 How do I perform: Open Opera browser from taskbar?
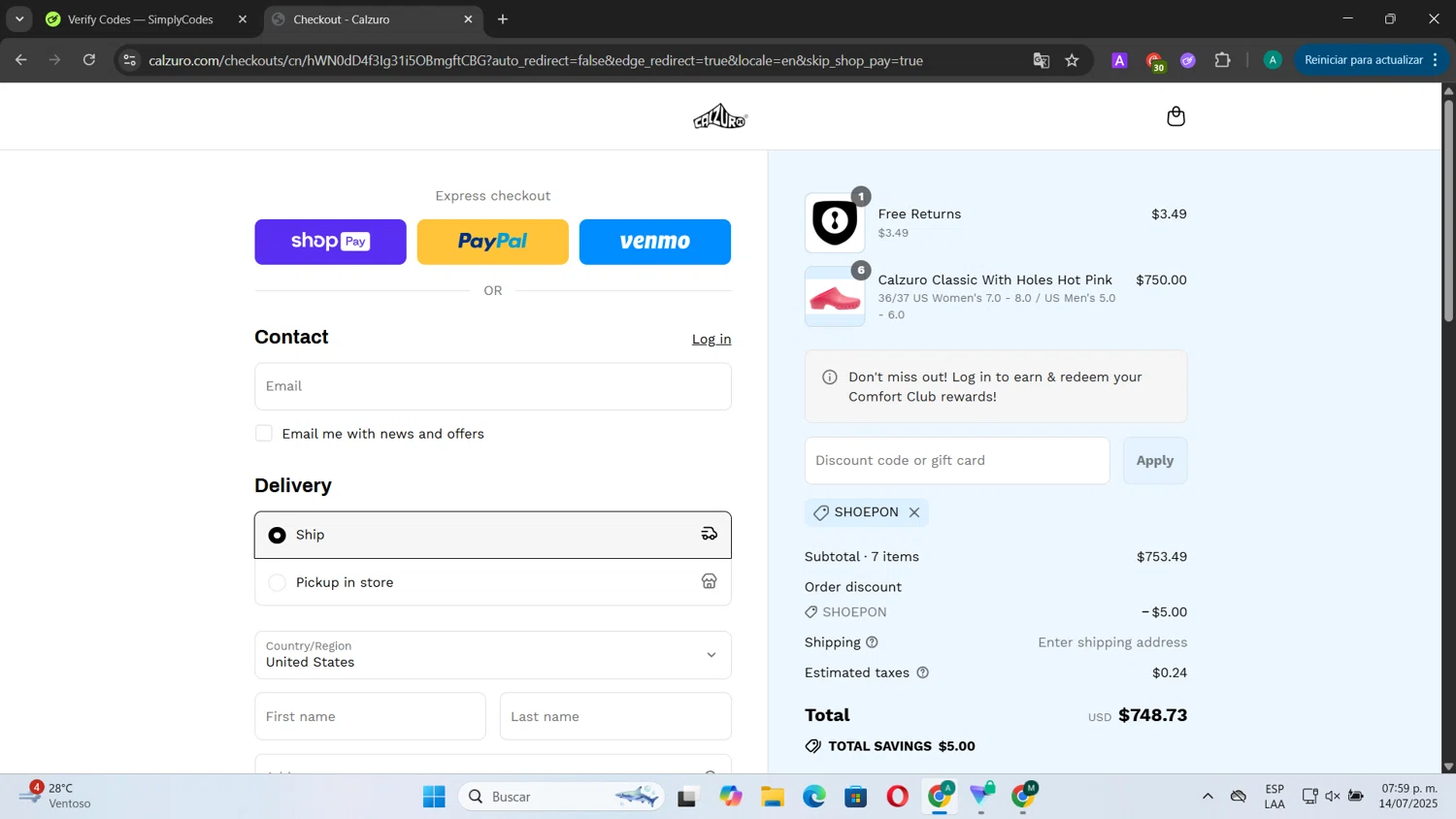[898, 797]
